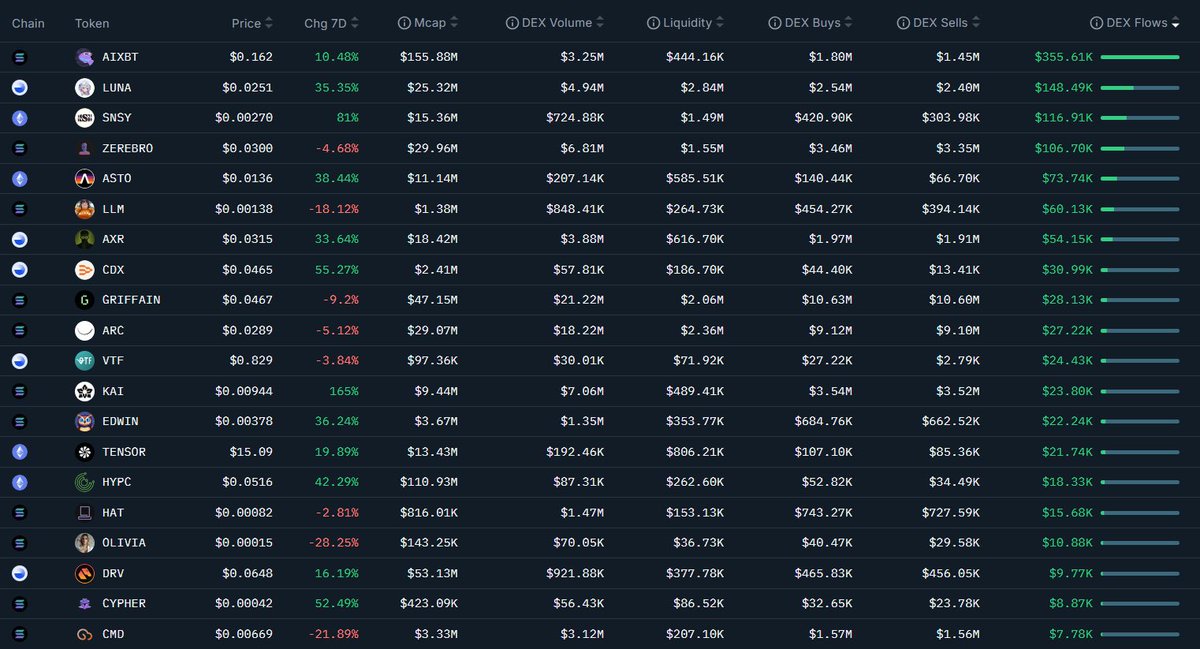Click the $110.93M market cap for HYPC
Image resolution: width=1200 pixels, height=649 pixels.
pos(428,482)
